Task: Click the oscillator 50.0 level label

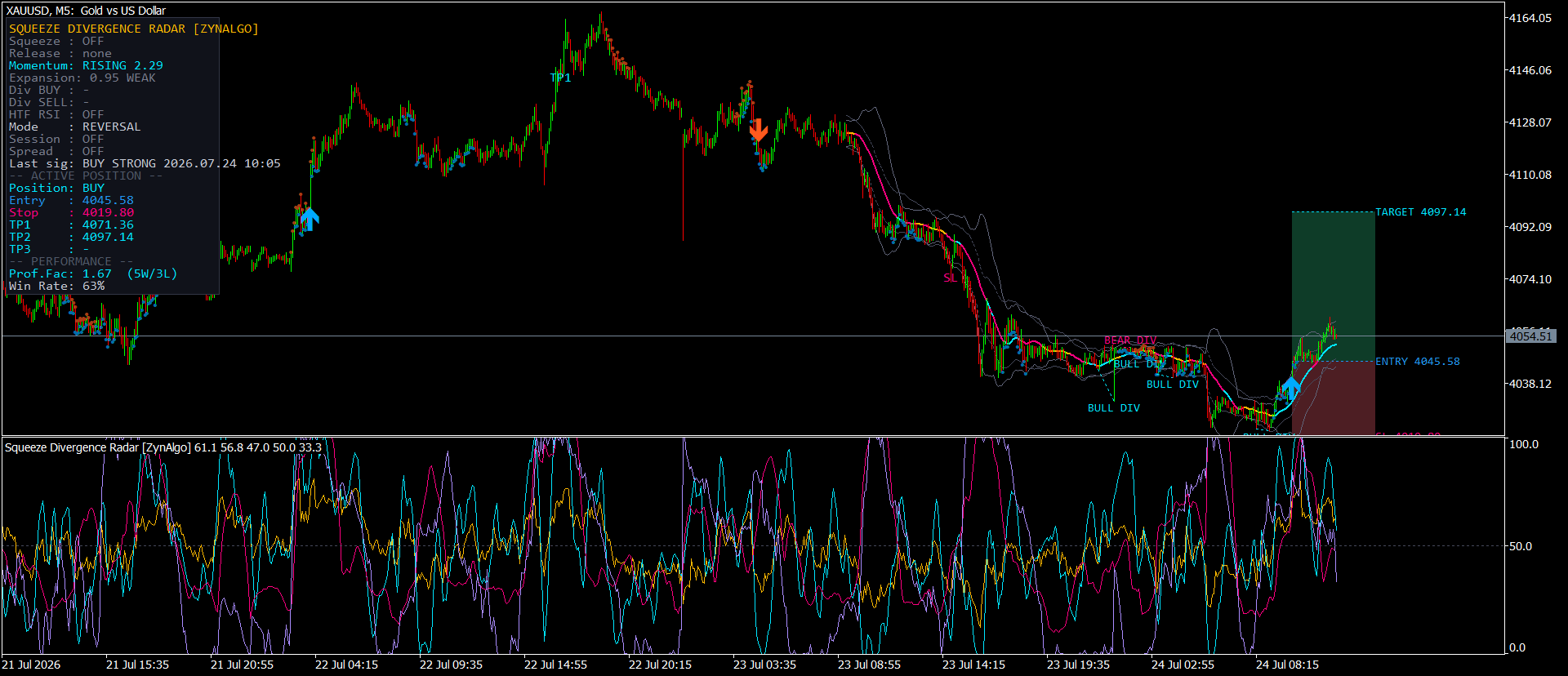Action: tap(1522, 546)
